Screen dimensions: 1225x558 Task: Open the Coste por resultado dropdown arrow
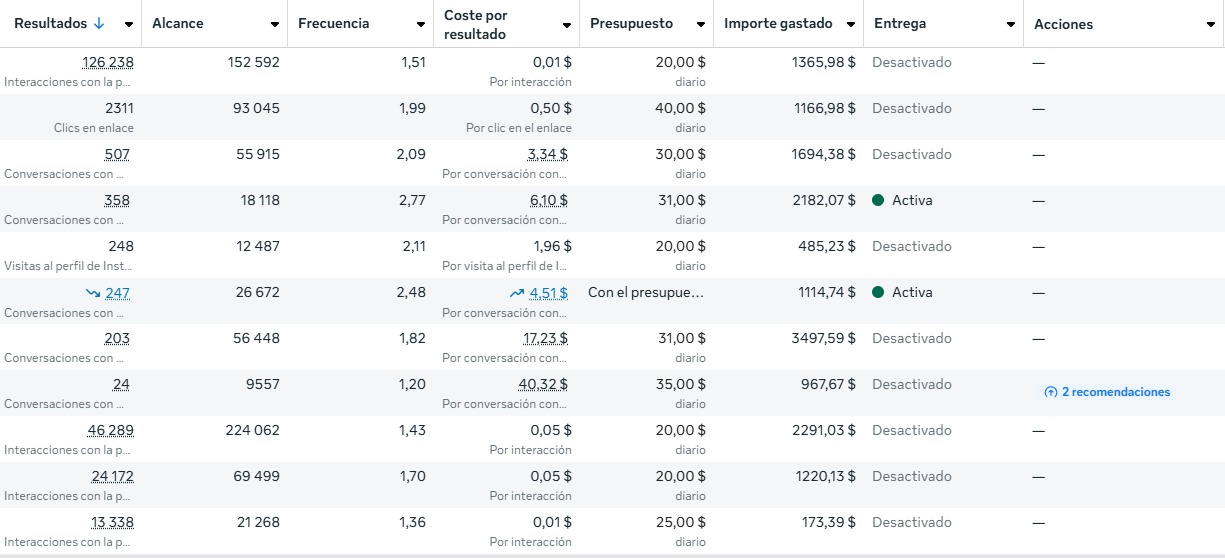567,25
